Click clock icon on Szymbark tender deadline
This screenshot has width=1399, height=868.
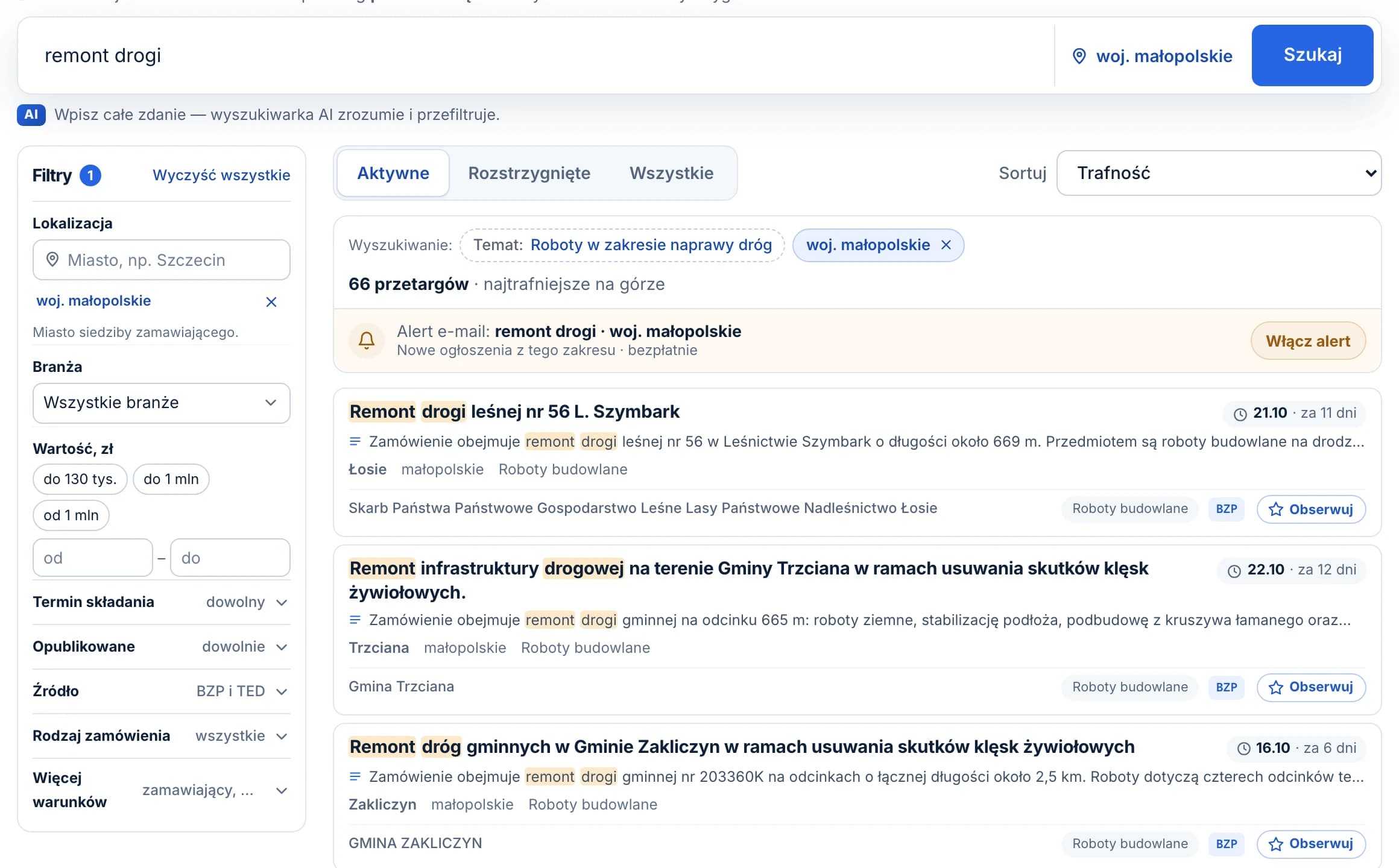(x=1240, y=414)
